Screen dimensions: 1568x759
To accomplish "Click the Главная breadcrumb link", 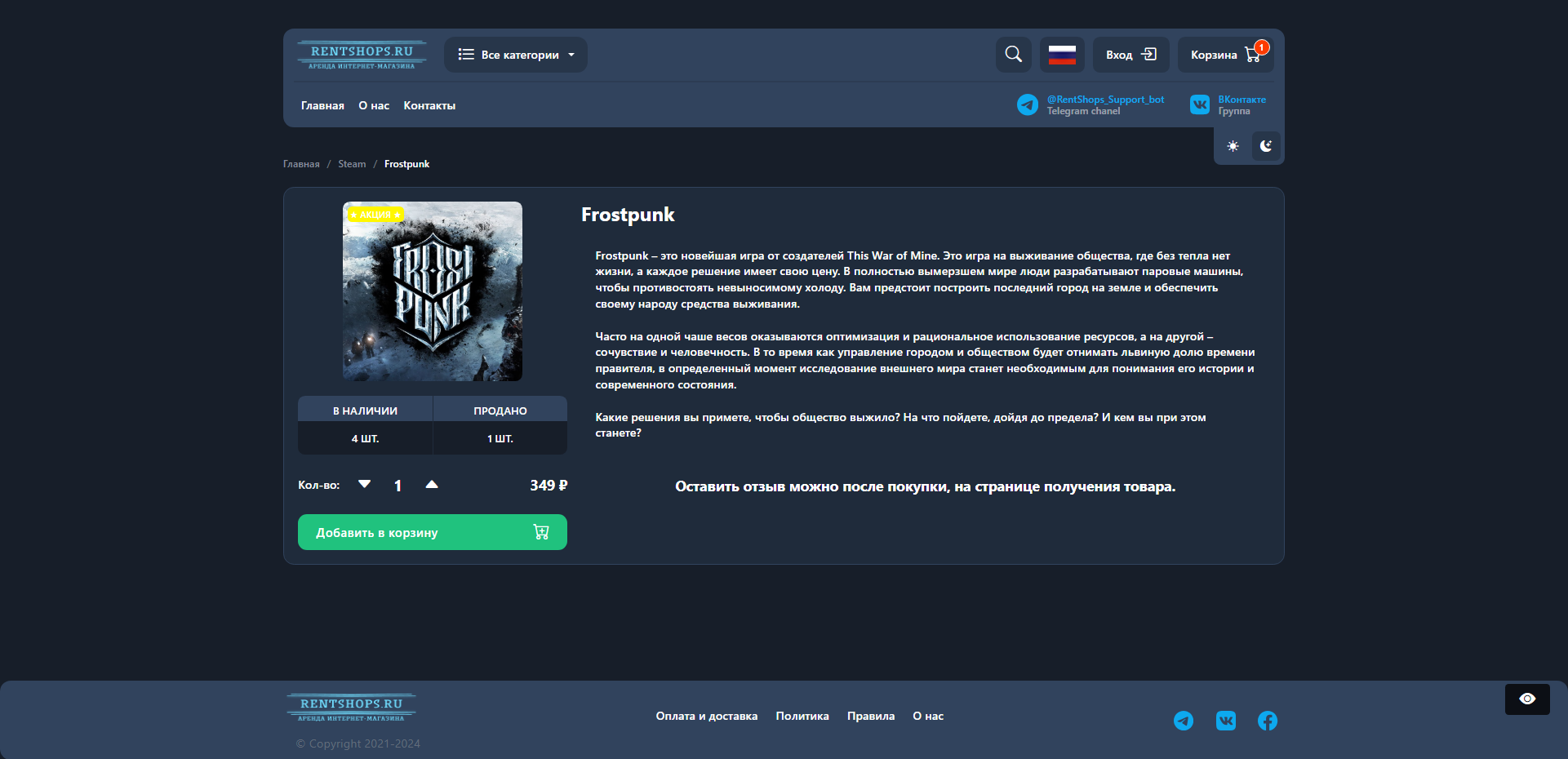I will pos(301,164).
